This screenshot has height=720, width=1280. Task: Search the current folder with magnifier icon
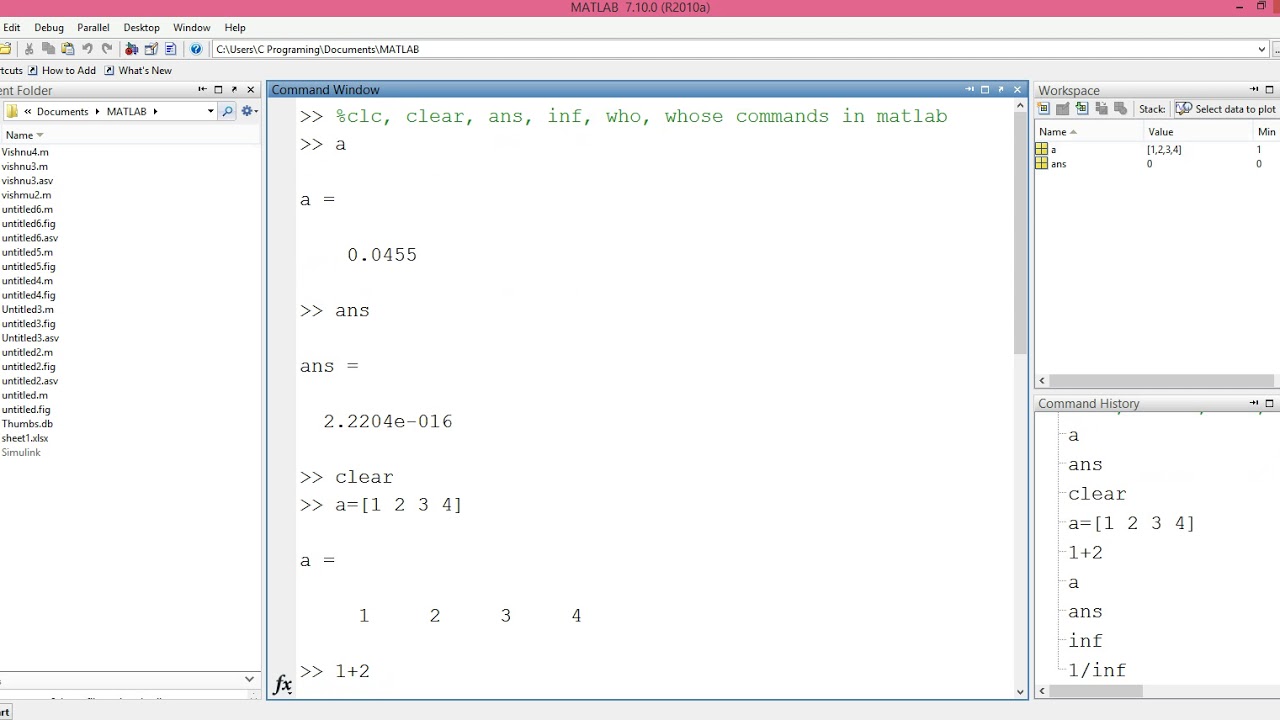coord(228,111)
